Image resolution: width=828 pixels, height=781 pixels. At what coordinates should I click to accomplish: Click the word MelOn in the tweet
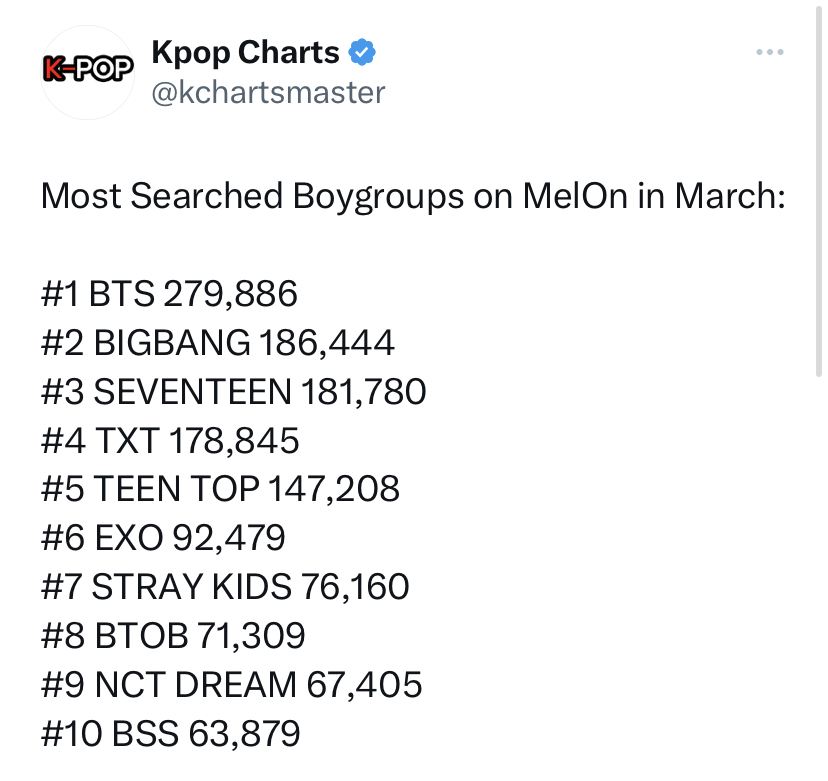coord(575,196)
